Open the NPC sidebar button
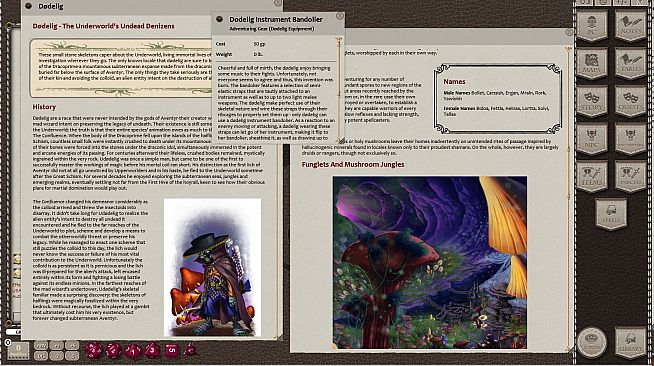 (x=592, y=139)
